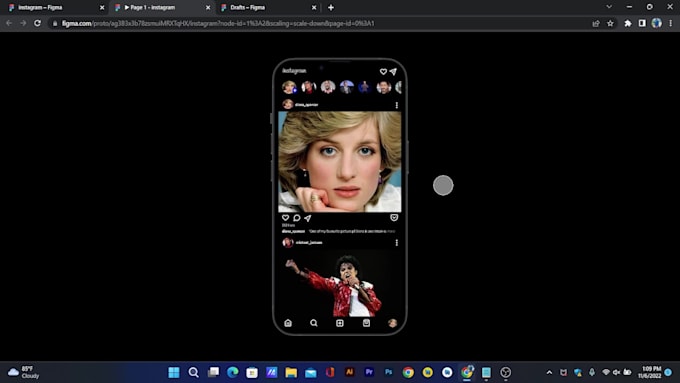This screenshot has height=383, width=680.
Task: Open profile avatar in bottom nav
Action: pyautogui.click(x=392, y=323)
